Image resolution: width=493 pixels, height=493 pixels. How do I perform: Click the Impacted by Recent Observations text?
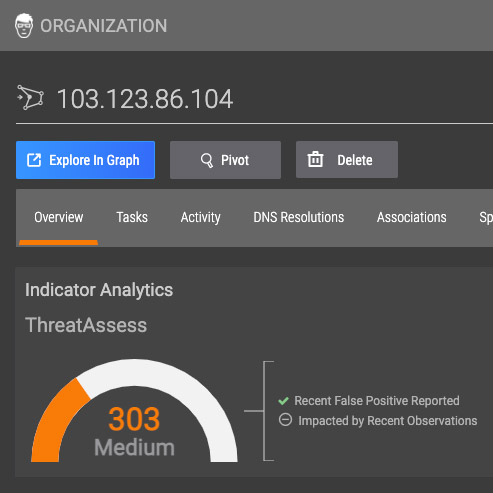pos(388,421)
